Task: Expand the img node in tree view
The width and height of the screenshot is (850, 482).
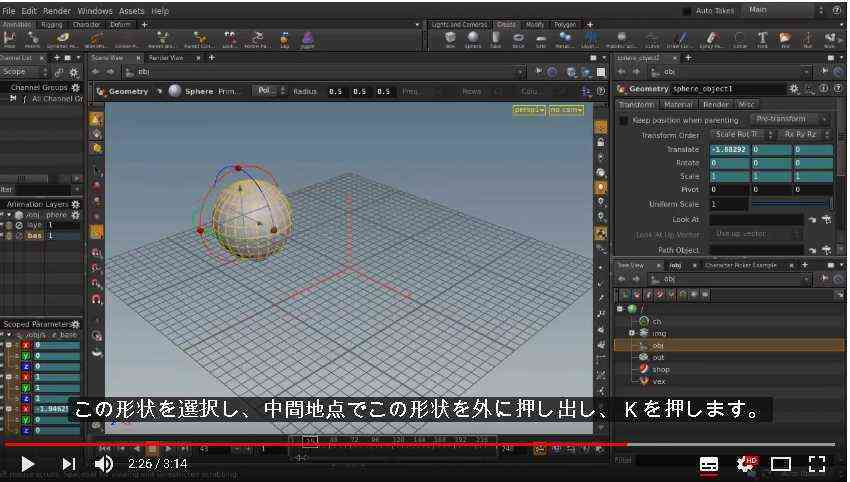Action: pyautogui.click(x=632, y=333)
